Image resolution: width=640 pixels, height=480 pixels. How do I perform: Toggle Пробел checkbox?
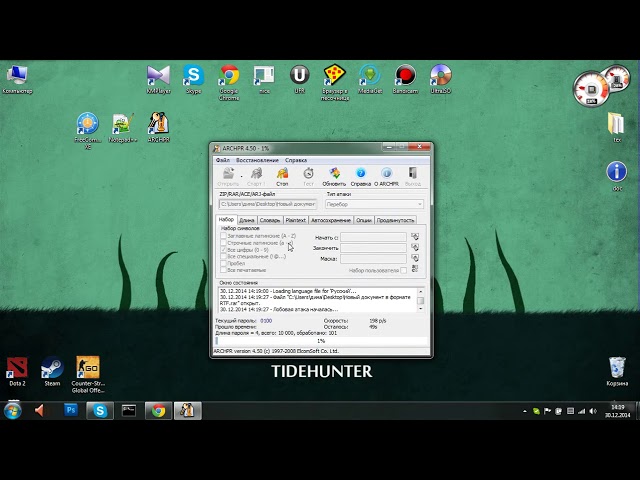223,263
